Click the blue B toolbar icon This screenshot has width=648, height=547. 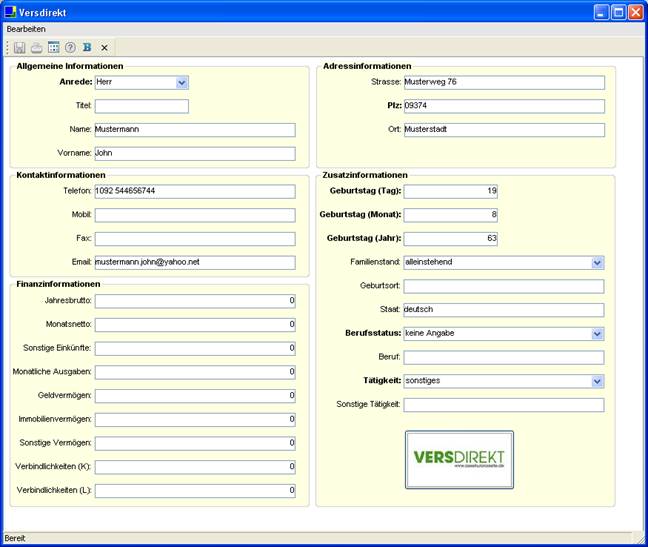click(x=87, y=47)
